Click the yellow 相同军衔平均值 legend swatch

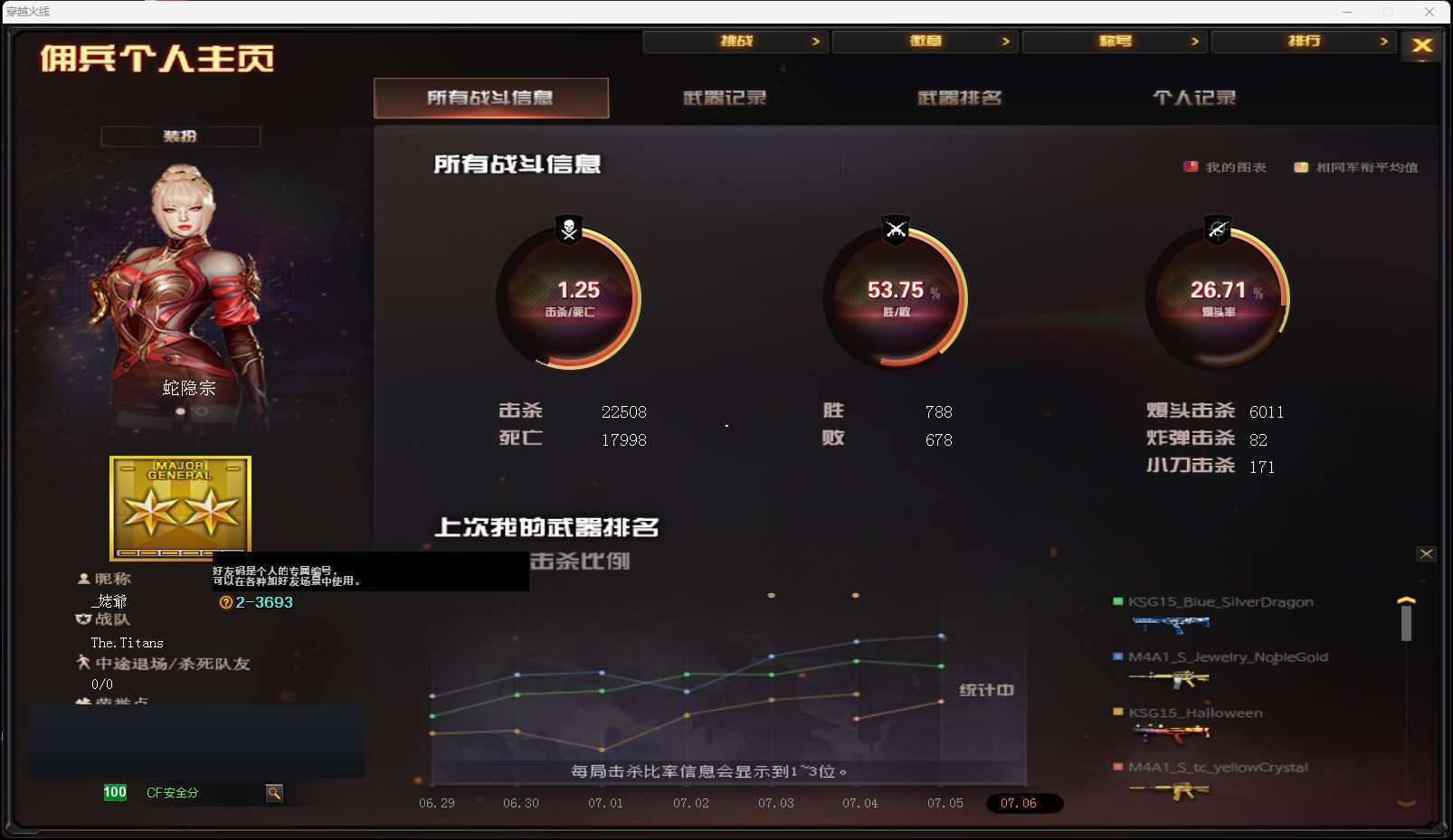pyautogui.click(x=1301, y=166)
